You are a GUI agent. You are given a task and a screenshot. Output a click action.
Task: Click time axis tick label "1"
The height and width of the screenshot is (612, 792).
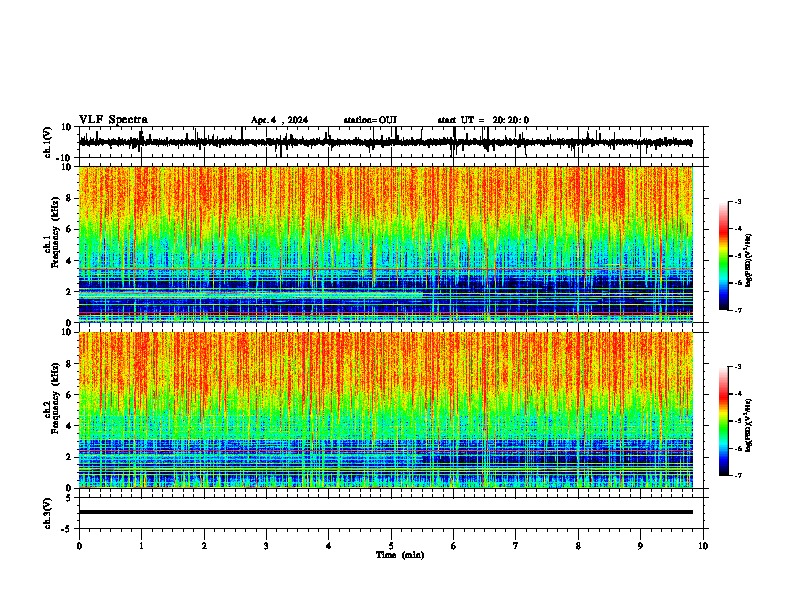coord(141,546)
